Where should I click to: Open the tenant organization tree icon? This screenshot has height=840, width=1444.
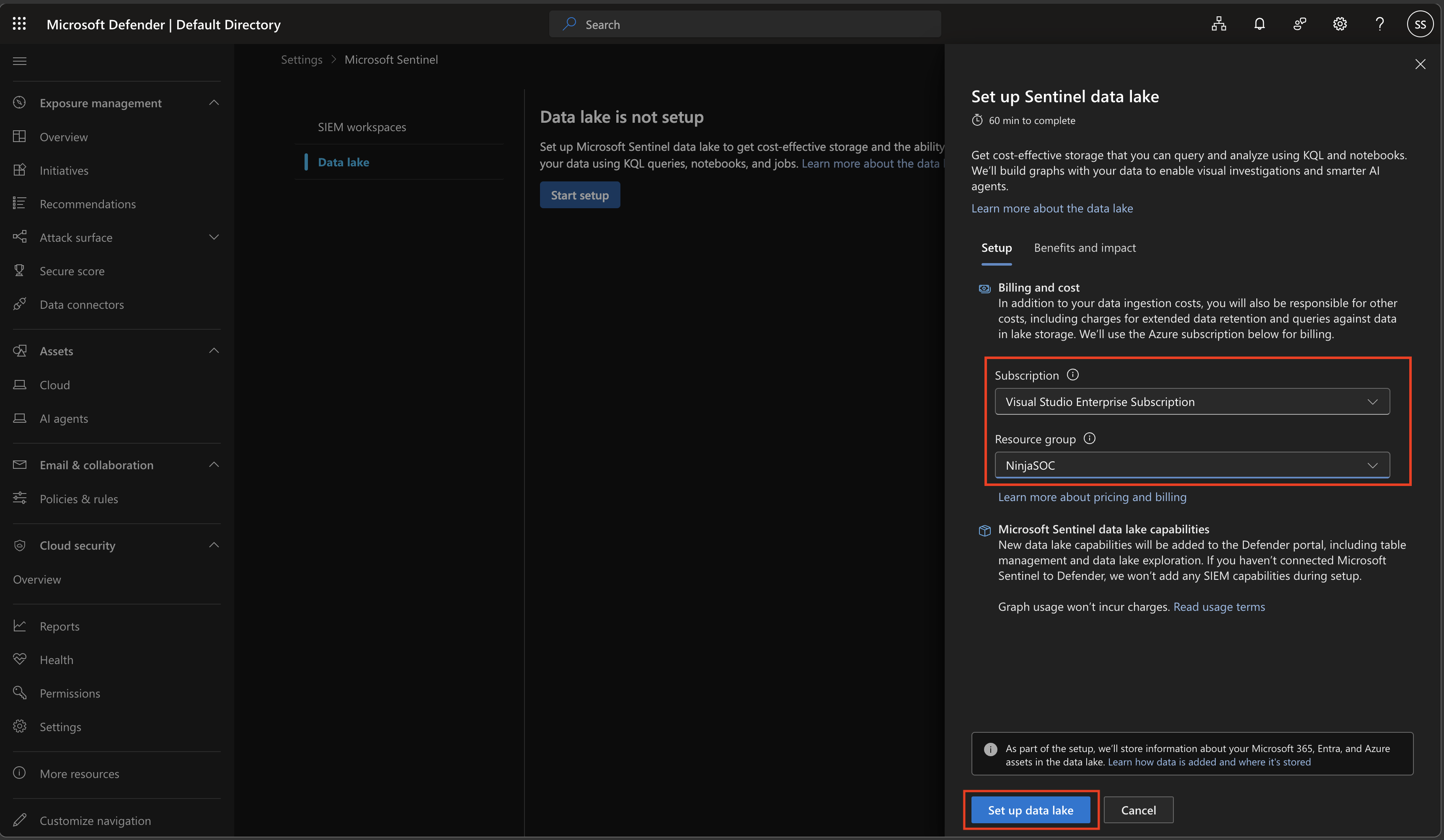point(1219,23)
